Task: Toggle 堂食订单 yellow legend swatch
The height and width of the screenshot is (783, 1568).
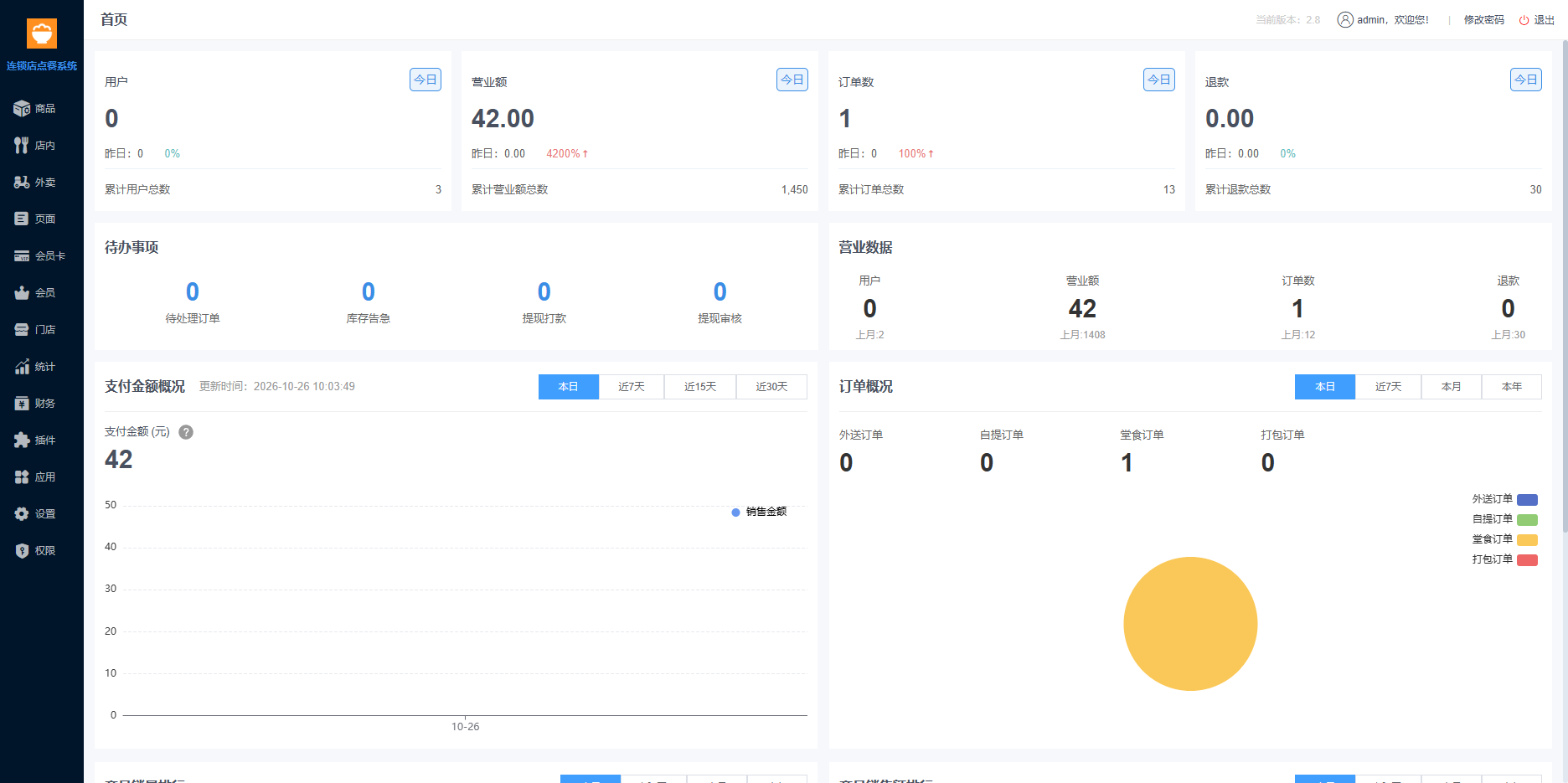Action: [x=1527, y=540]
